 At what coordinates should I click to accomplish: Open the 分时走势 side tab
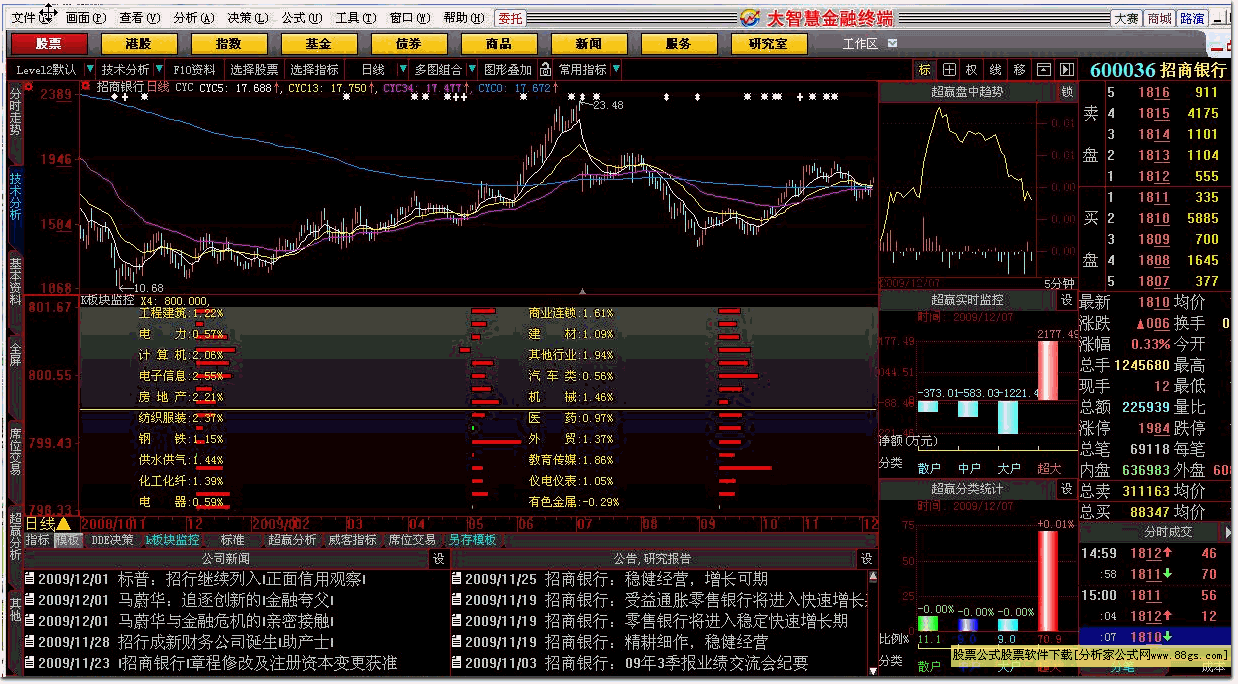15,112
